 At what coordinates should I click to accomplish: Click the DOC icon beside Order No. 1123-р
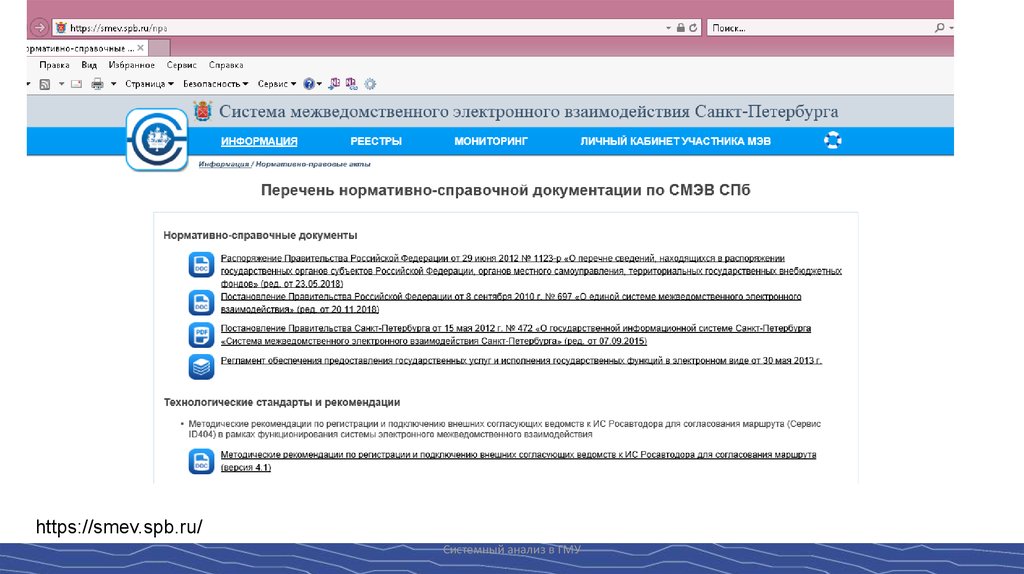[201, 265]
